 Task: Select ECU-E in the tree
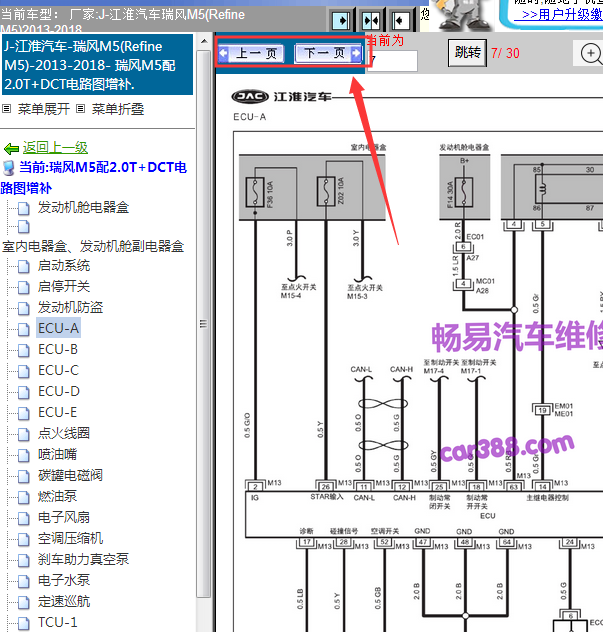click(57, 412)
